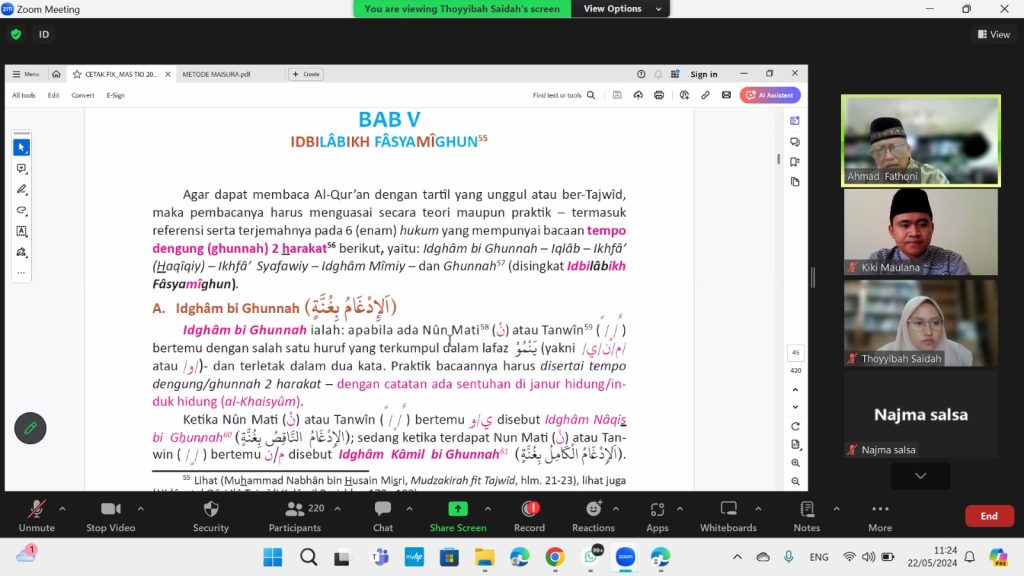This screenshot has width=1024, height=576.
Task: Click the save icon in Acrobat toolbar
Action: point(617,95)
